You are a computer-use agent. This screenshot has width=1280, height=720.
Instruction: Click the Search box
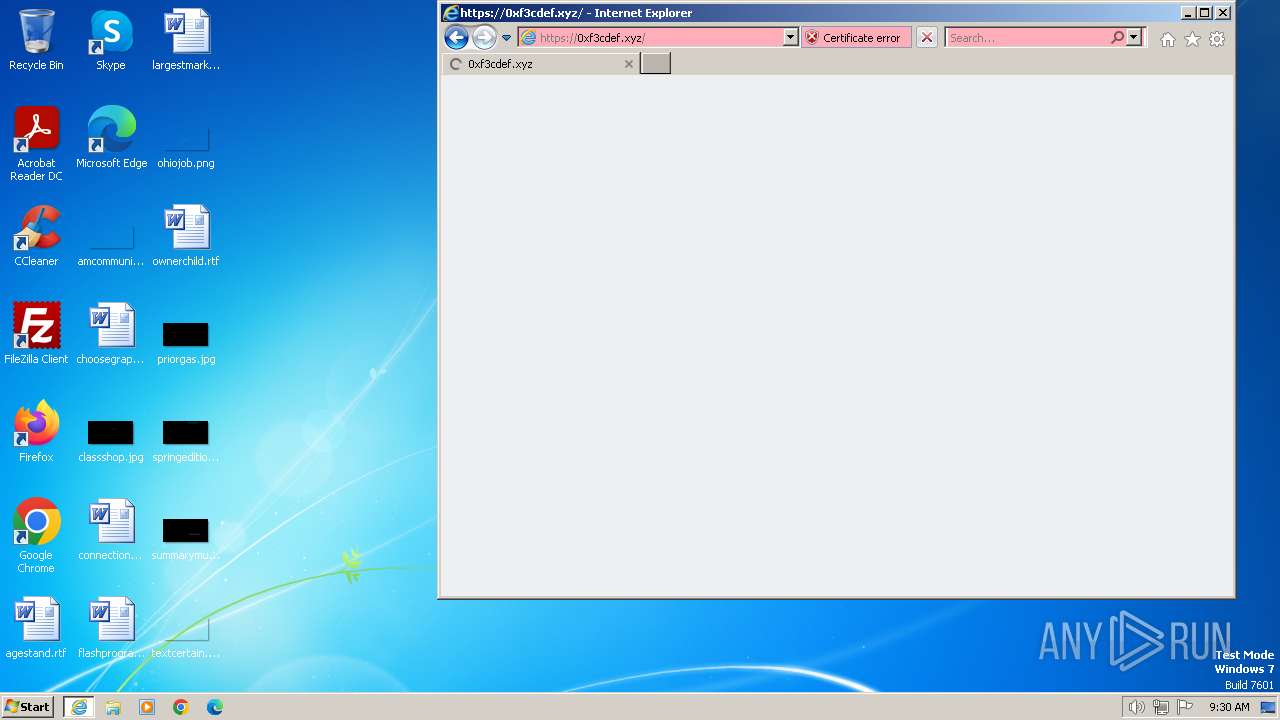1027,38
